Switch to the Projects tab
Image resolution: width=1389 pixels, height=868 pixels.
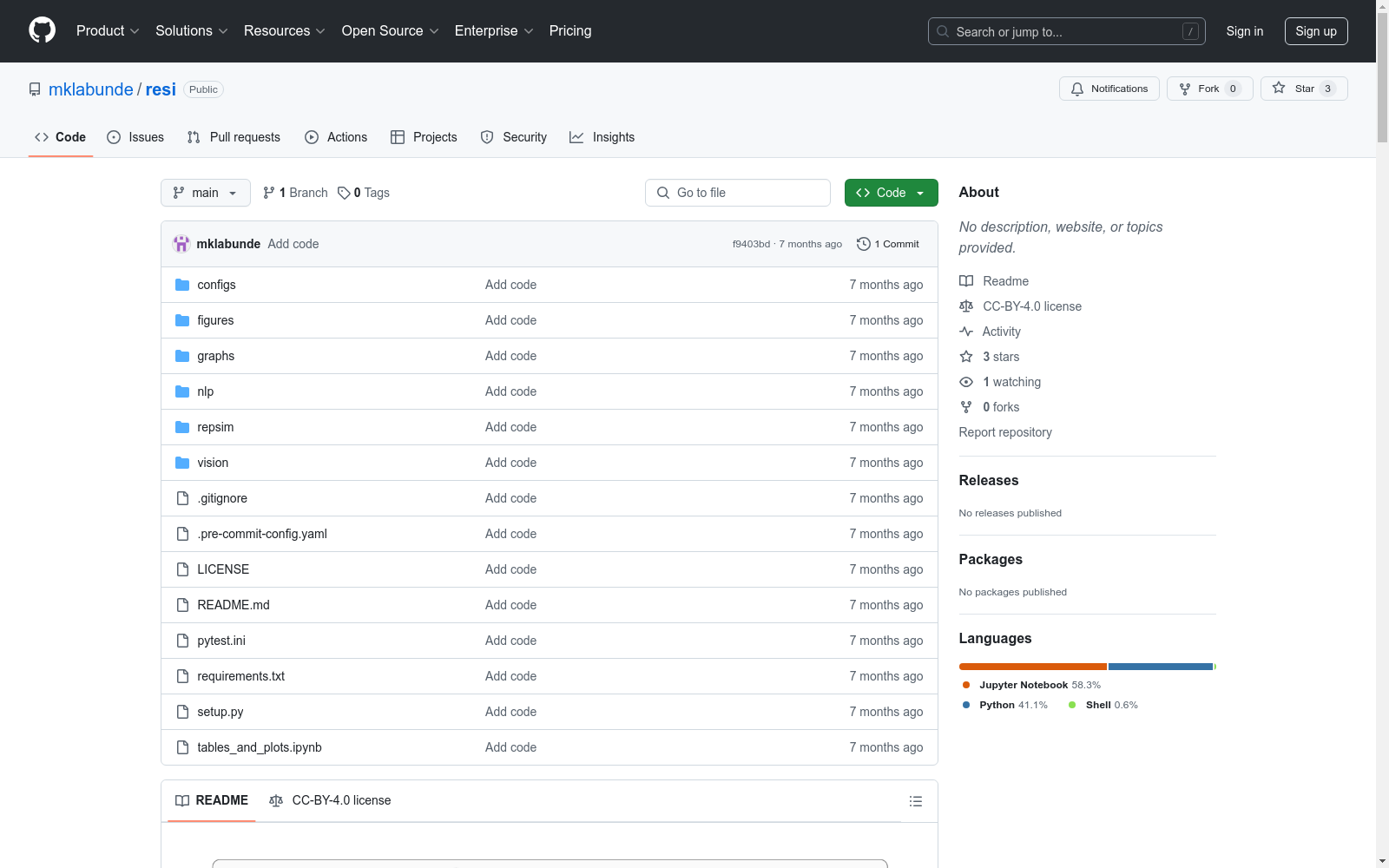click(x=424, y=137)
